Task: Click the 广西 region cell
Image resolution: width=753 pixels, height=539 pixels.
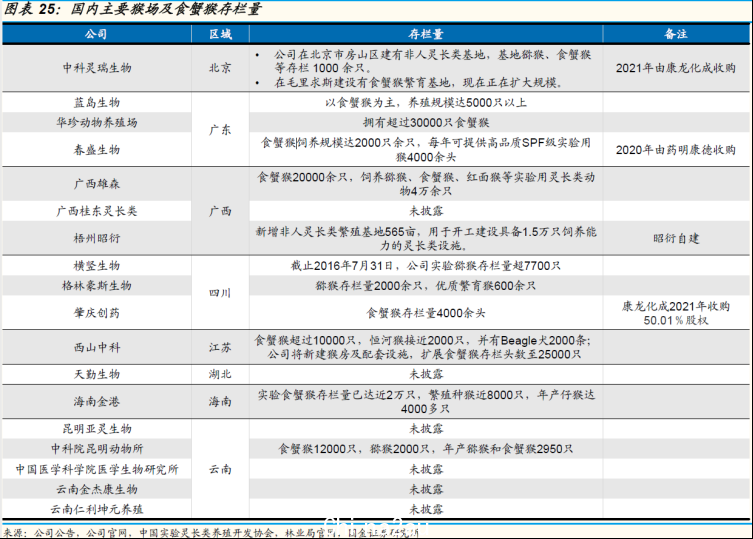Action: pos(220,211)
